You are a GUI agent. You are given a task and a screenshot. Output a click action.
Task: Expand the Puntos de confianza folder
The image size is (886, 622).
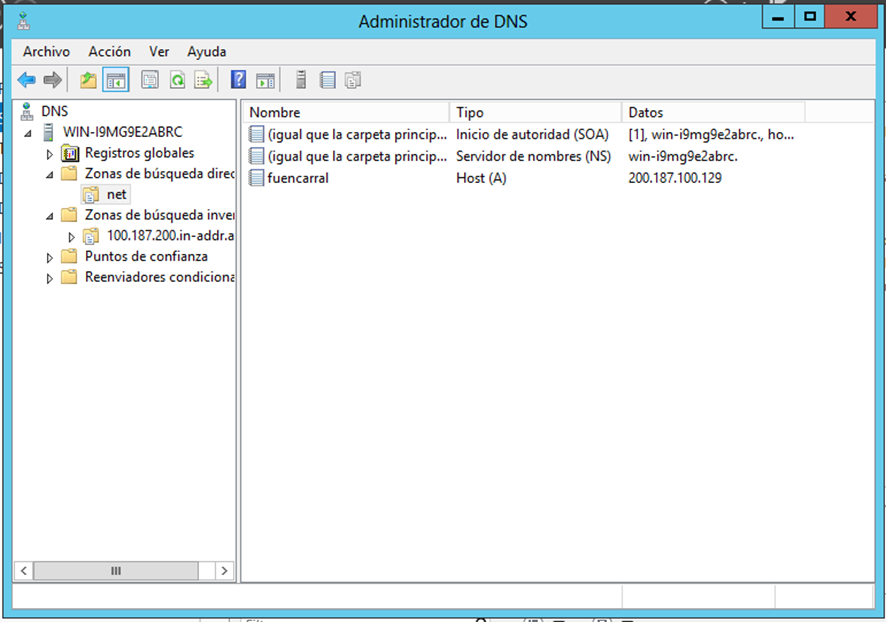[50, 257]
